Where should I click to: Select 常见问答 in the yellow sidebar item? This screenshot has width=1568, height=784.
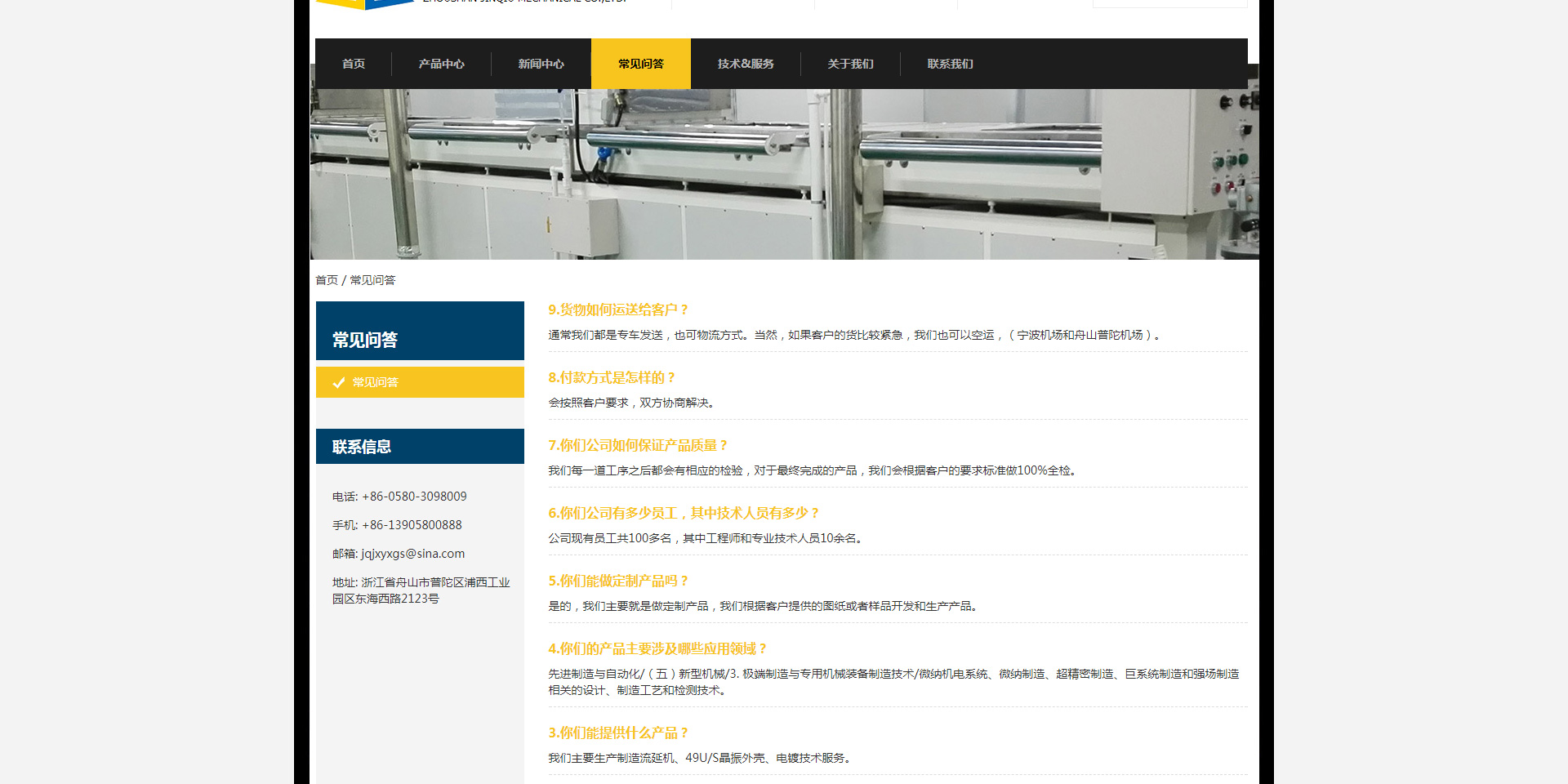420,382
